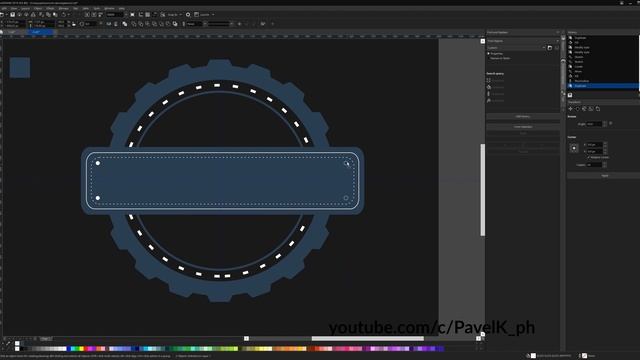The width and height of the screenshot is (640, 360).
Task: Click the Back minus front shaping icon
Action: click(x=168, y=24)
